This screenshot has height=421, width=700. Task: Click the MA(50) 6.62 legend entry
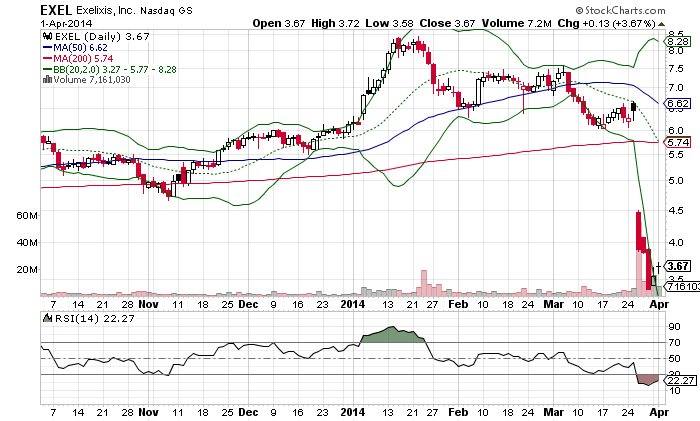tap(80, 47)
